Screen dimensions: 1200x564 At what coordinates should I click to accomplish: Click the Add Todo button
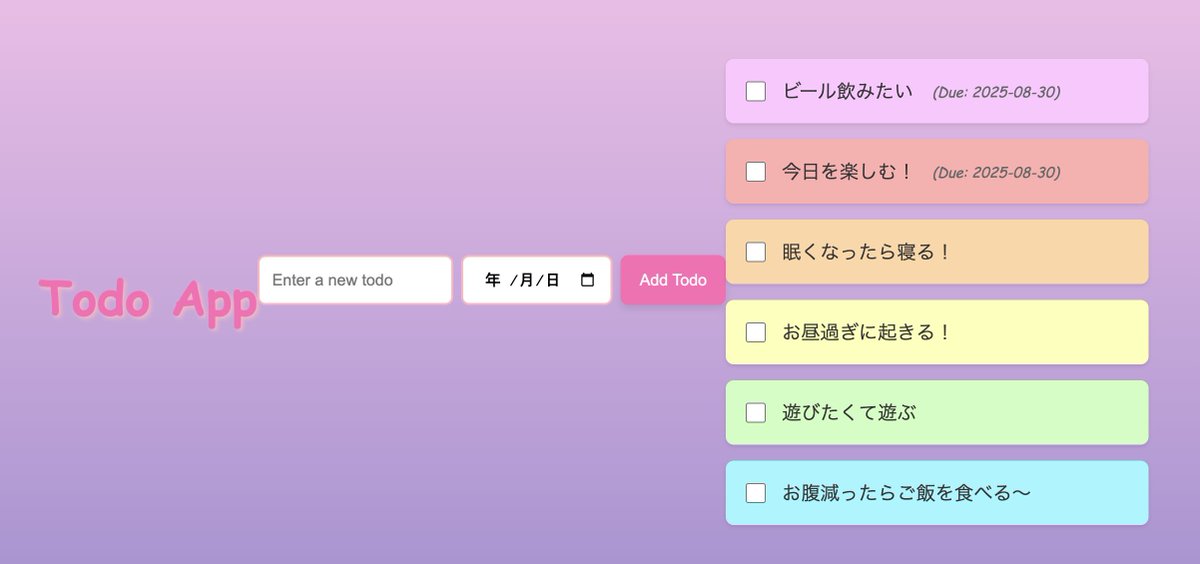click(673, 280)
